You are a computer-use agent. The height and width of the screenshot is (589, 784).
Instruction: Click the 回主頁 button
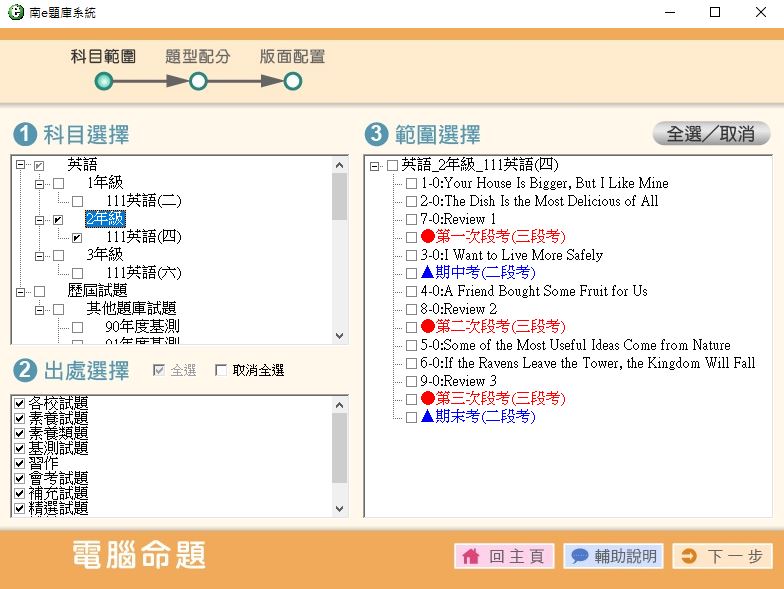pos(504,556)
